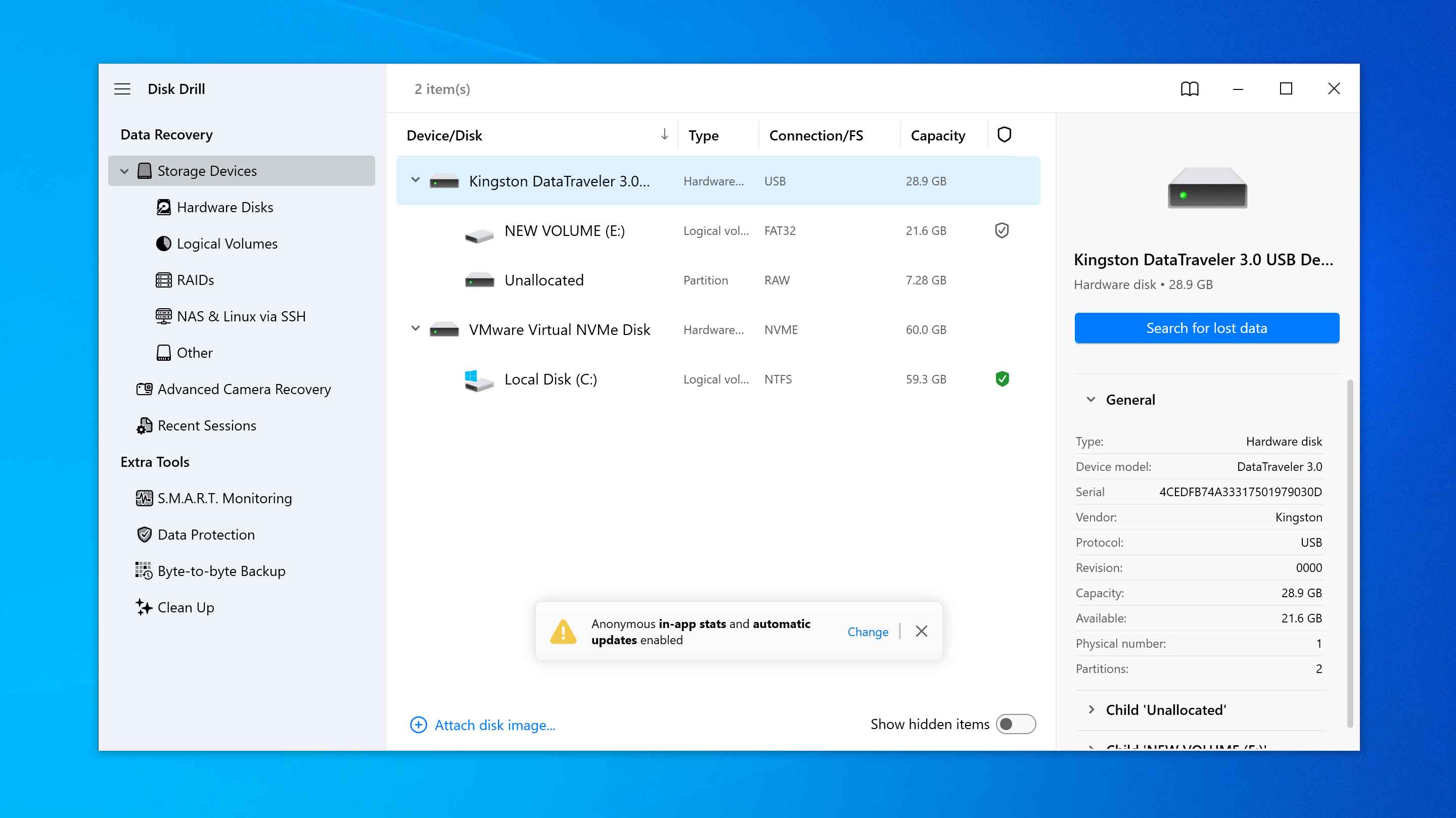Open the hamburger menu icon
This screenshot has height=818, width=1456.
pyautogui.click(x=122, y=89)
